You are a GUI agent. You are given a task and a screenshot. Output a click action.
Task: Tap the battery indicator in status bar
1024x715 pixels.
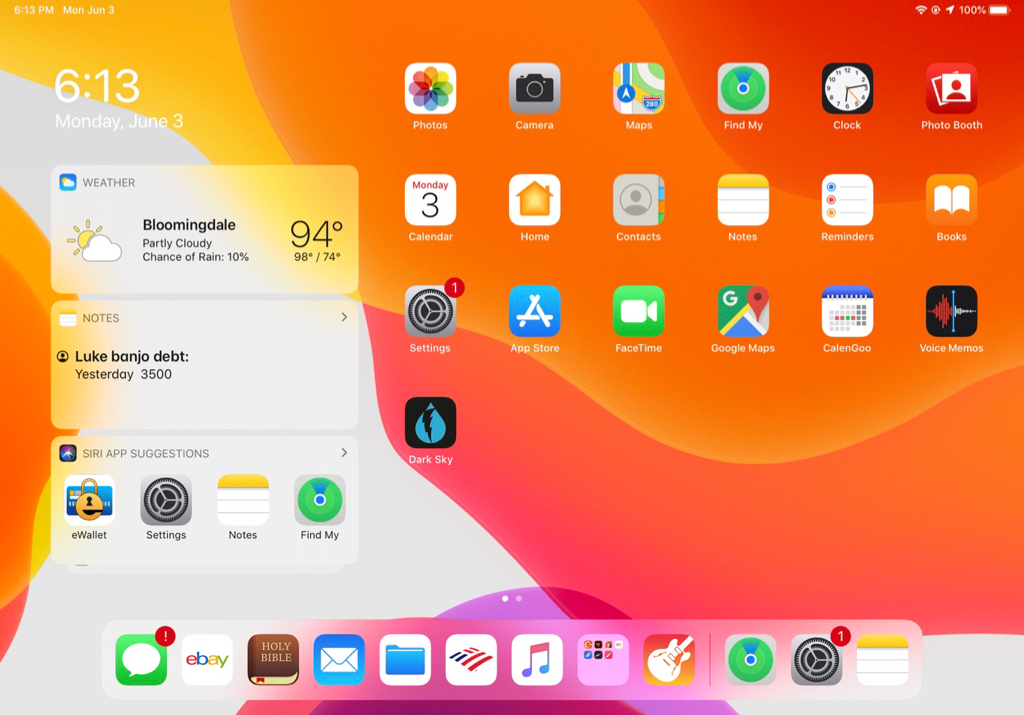[999, 10]
